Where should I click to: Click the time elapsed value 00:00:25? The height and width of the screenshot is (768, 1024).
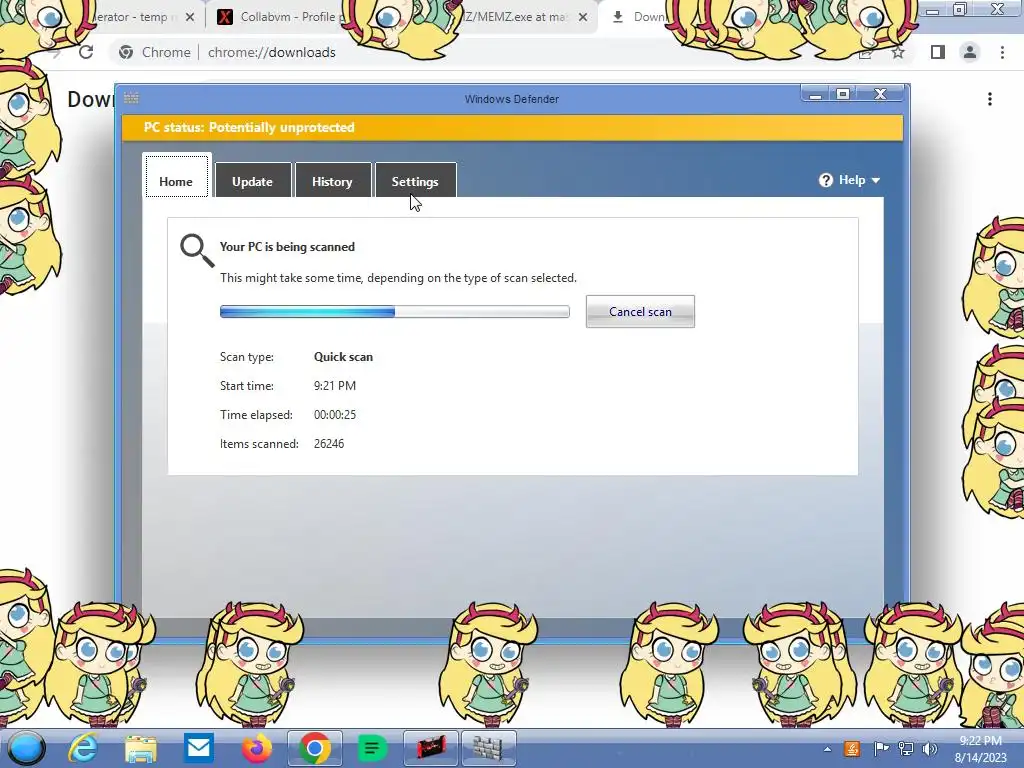coord(335,415)
